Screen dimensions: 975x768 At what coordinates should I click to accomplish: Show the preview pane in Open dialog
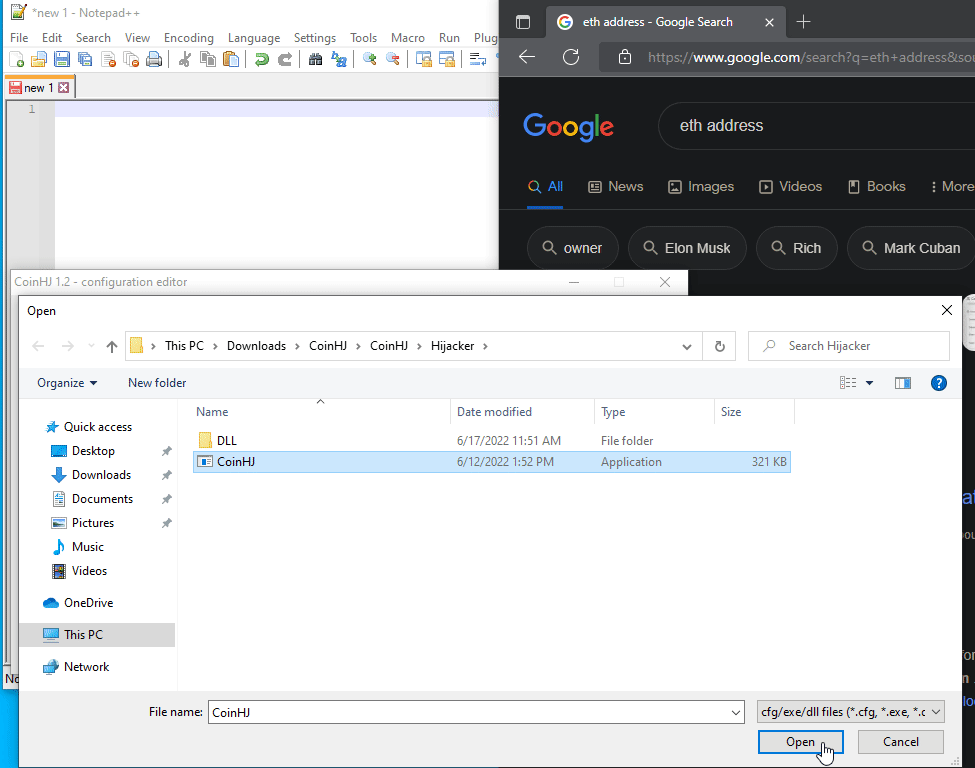click(903, 383)
